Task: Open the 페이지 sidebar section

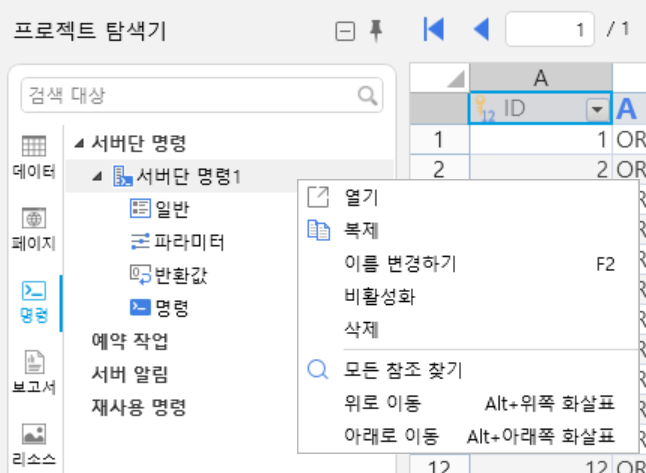Action: point(34,229)
